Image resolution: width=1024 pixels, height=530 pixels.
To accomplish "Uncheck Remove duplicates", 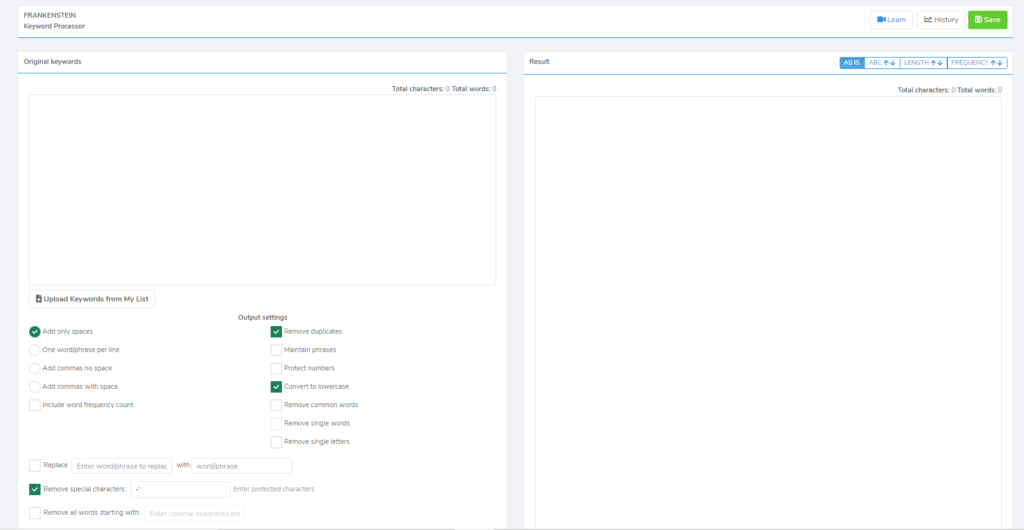I will pos(276,331).
